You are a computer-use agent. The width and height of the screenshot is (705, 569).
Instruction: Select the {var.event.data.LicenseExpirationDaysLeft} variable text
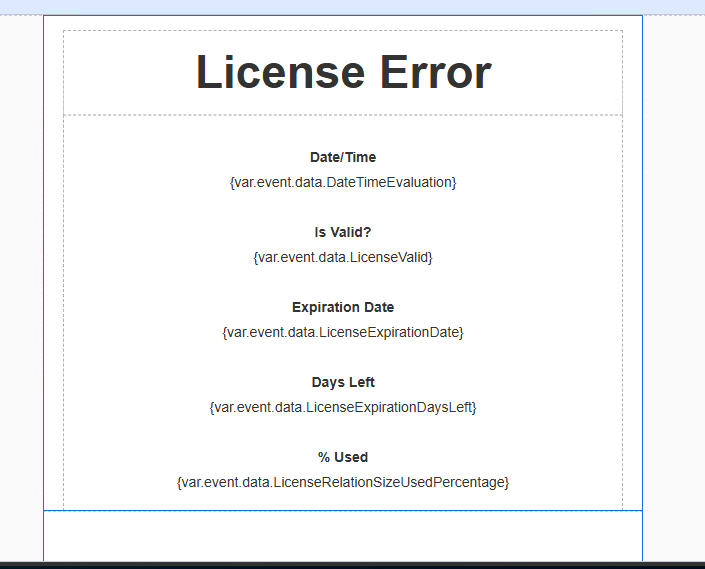343,408
